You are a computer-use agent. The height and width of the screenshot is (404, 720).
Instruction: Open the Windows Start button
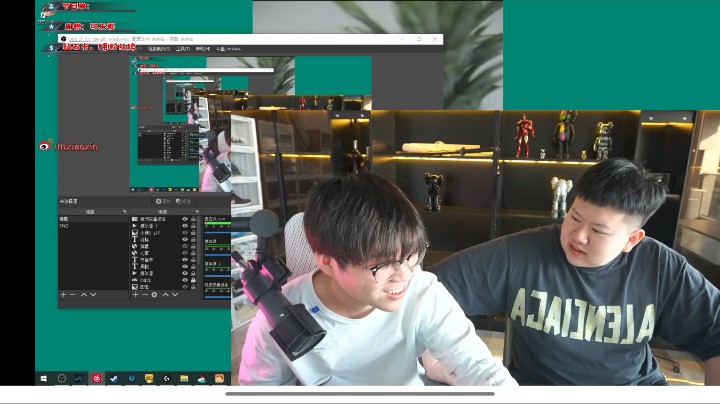coord(44,379)
